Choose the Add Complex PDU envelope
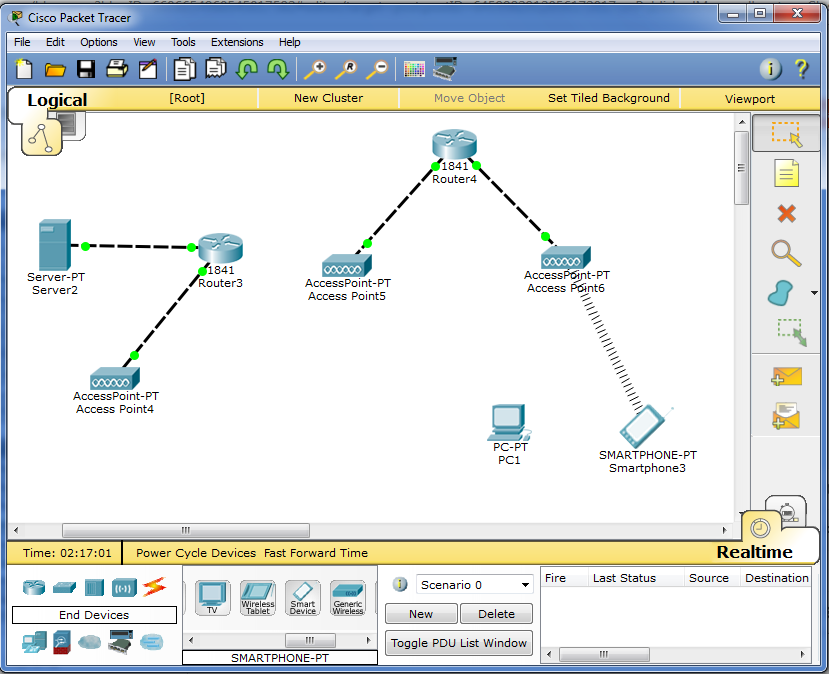The height and width of the screenshot is (674, 829). tap(786, 416)
